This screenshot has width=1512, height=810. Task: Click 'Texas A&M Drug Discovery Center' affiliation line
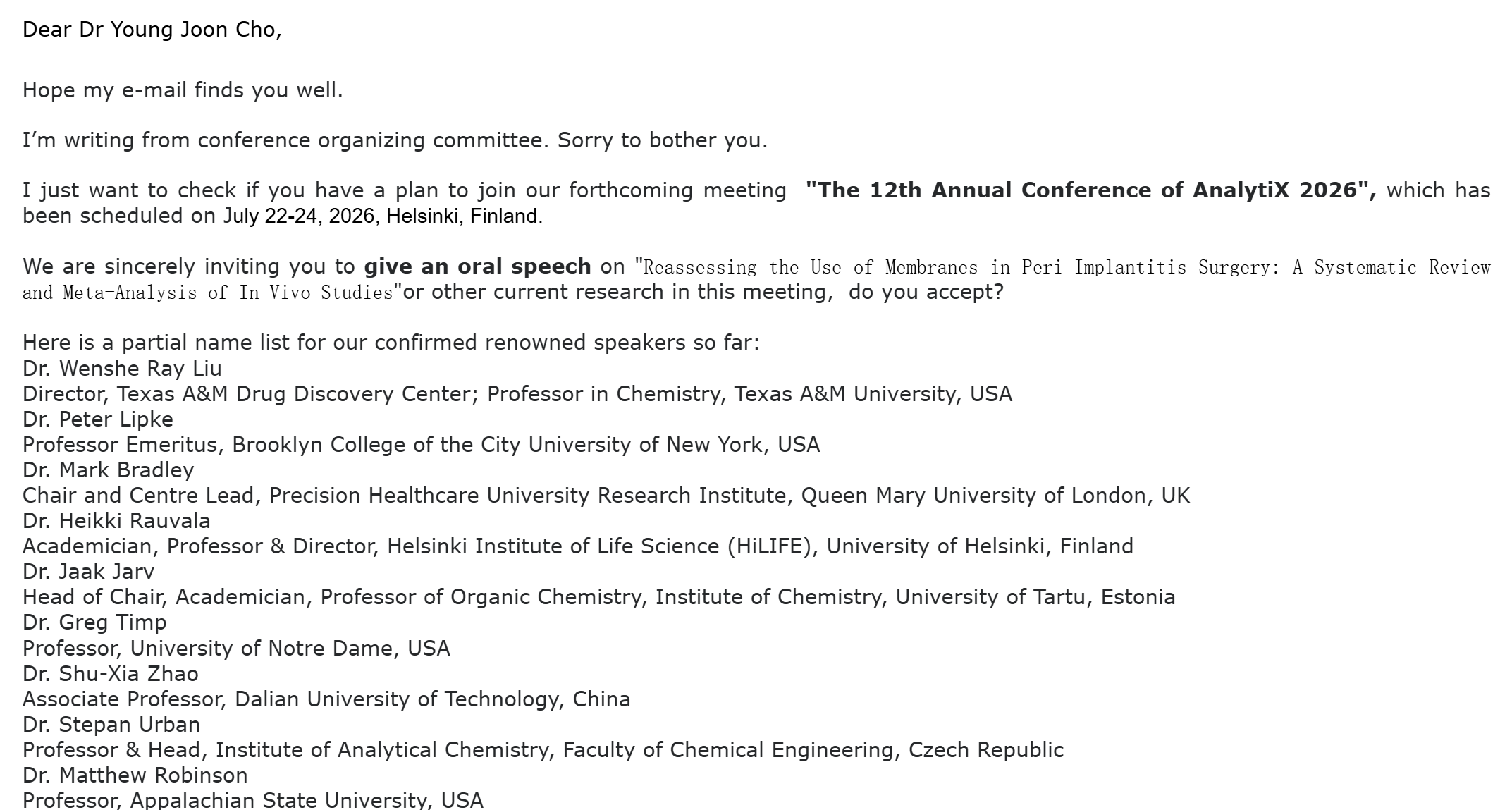click(x=517, y=393)
